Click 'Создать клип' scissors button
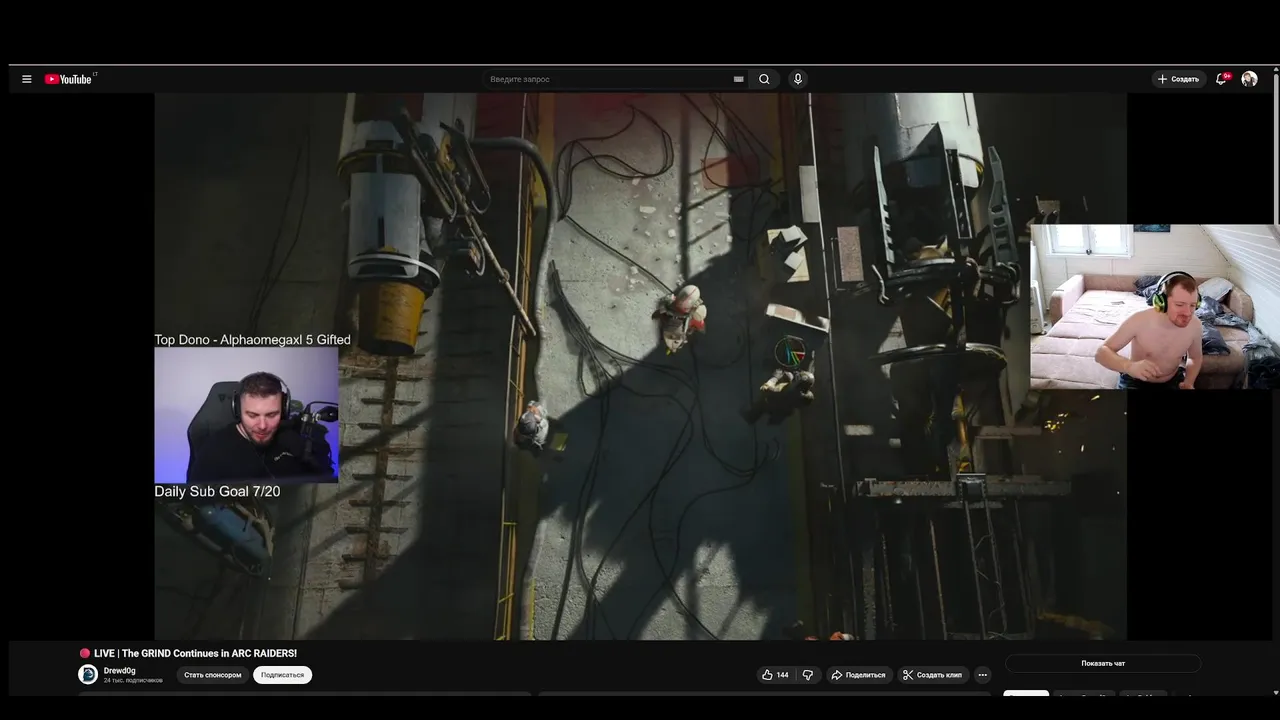1280x720 pixels. [x=932, y=675]
